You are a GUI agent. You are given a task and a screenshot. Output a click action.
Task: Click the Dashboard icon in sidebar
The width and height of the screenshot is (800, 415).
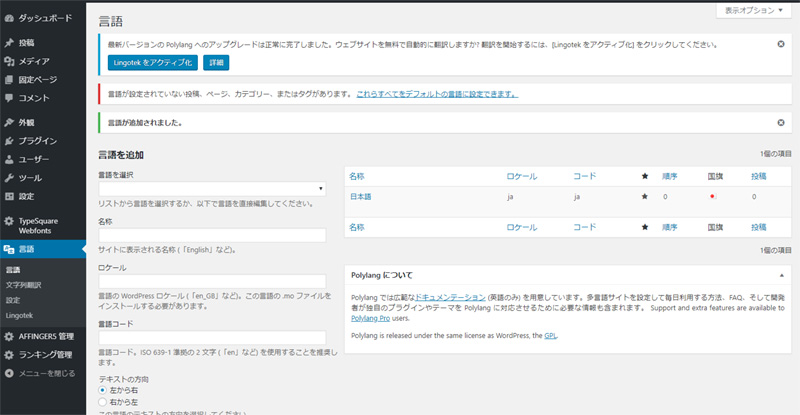(9, 18)
